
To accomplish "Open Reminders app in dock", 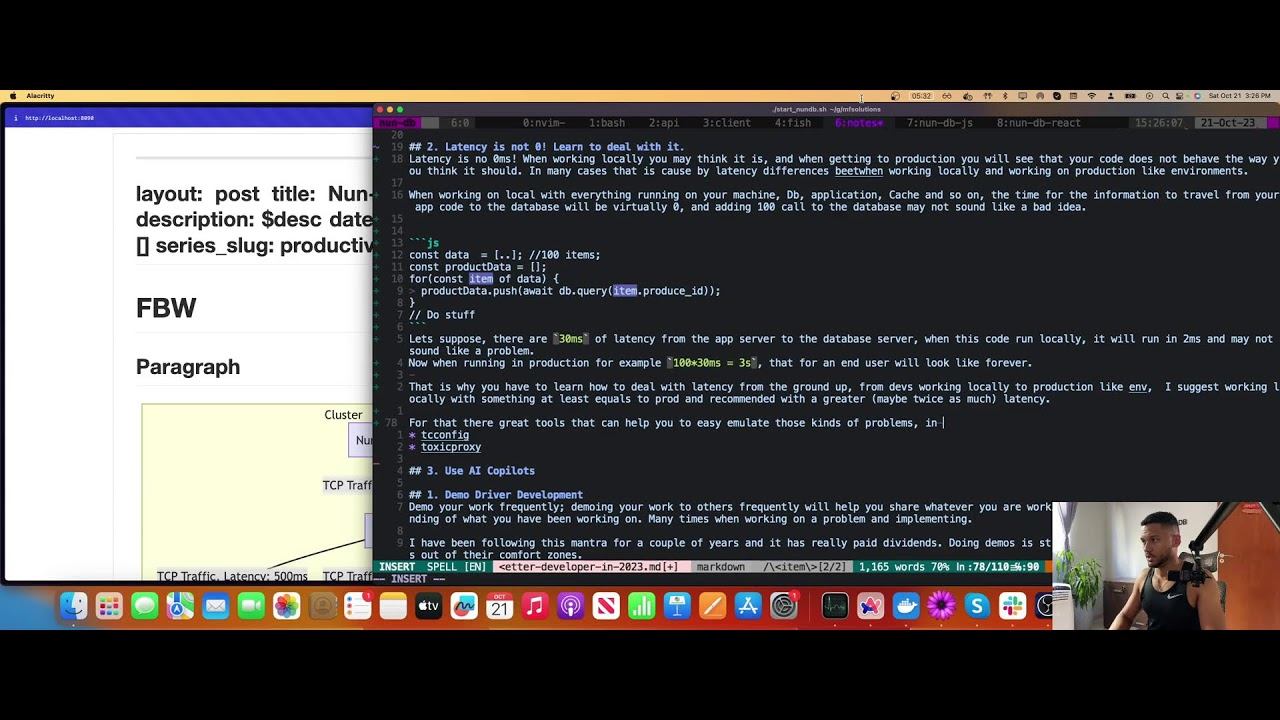I will coord(358,606).
